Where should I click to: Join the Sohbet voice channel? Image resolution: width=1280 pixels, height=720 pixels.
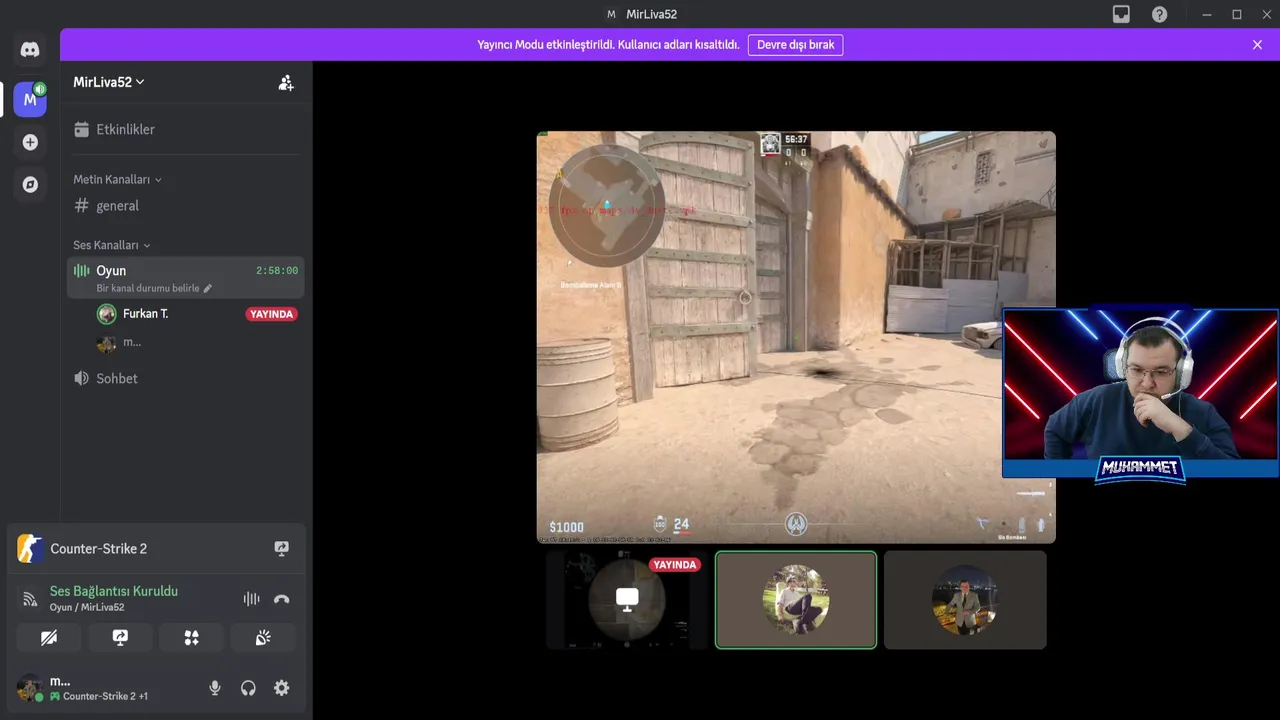click(x=186, y=378)
